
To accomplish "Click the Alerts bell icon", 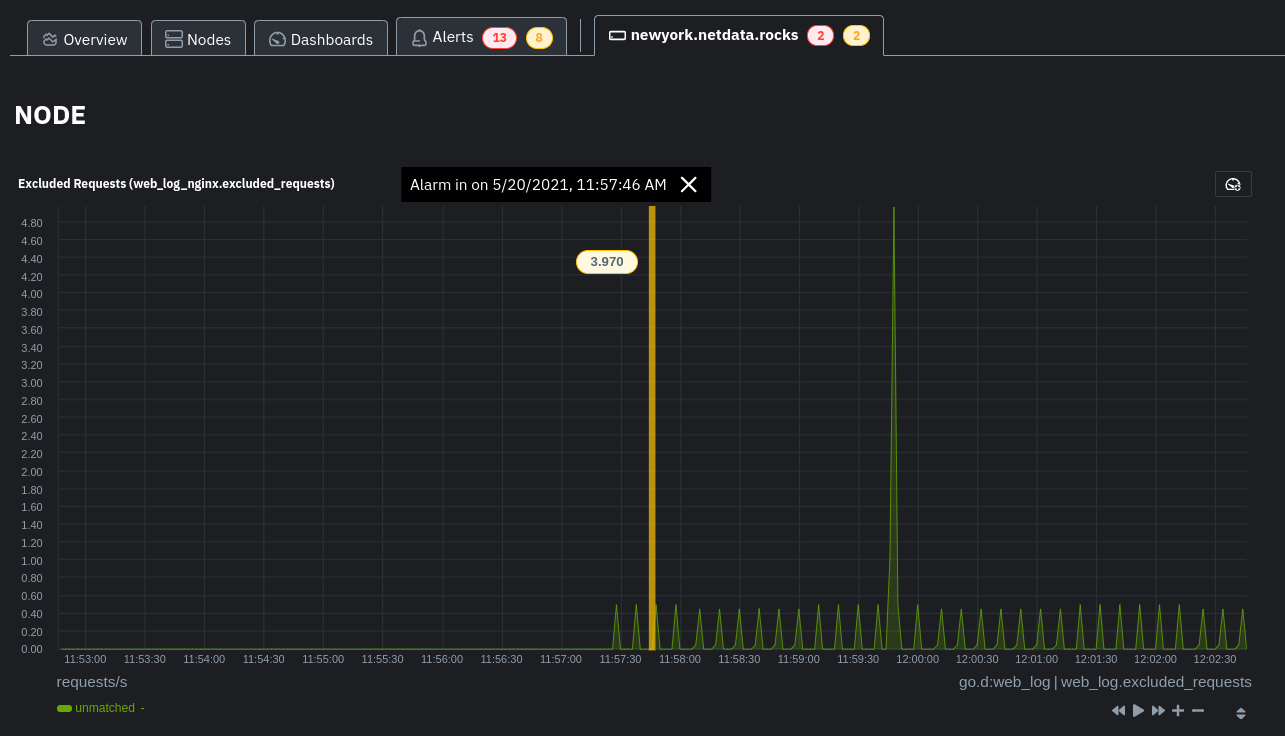I will [x=420, y=38].
